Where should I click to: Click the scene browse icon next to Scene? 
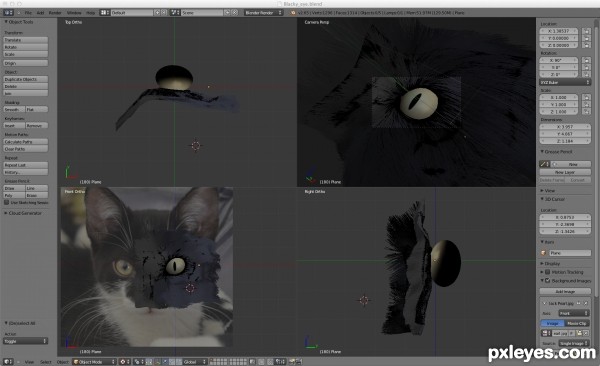click(175, 13)
